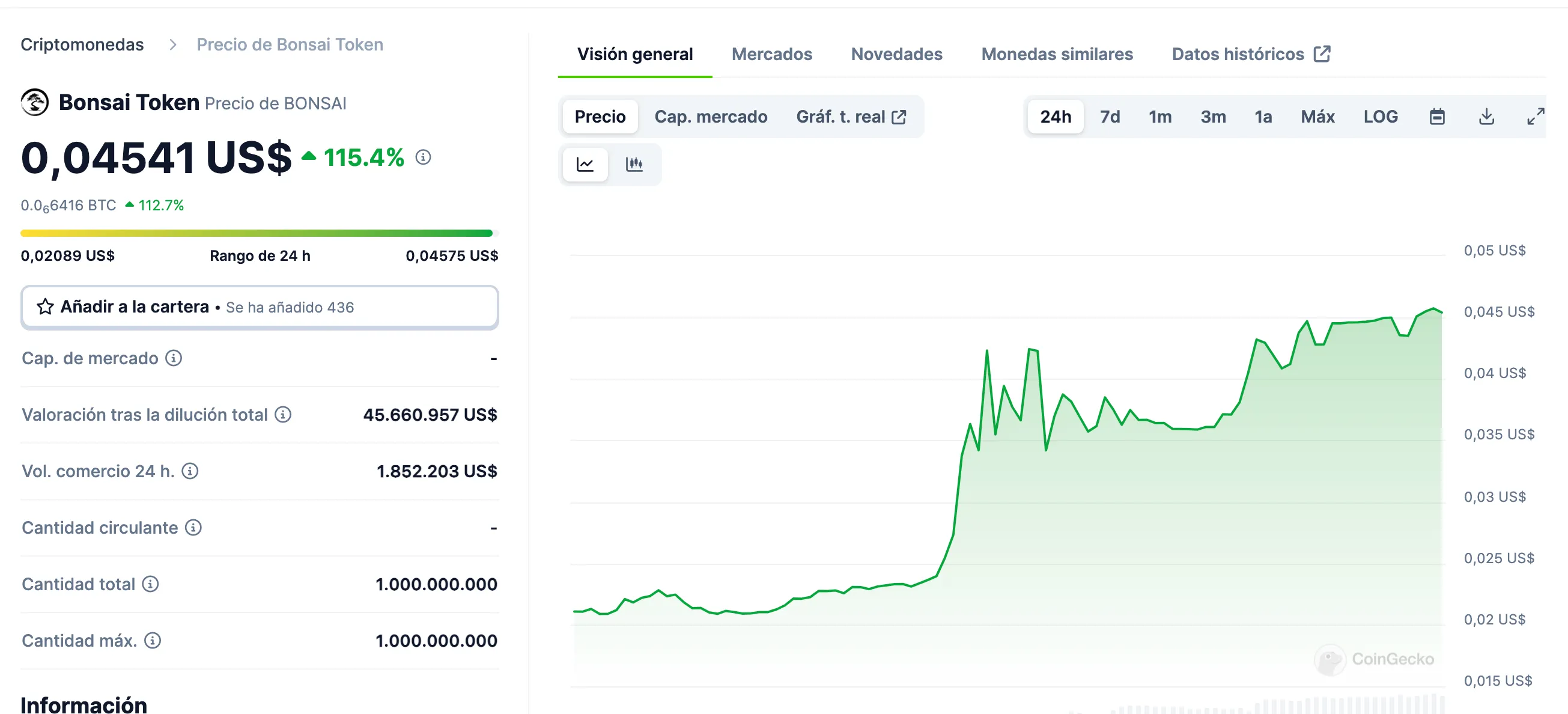
Task: Click info icon beside Cantidad circulante
Action: pos(193,528)
